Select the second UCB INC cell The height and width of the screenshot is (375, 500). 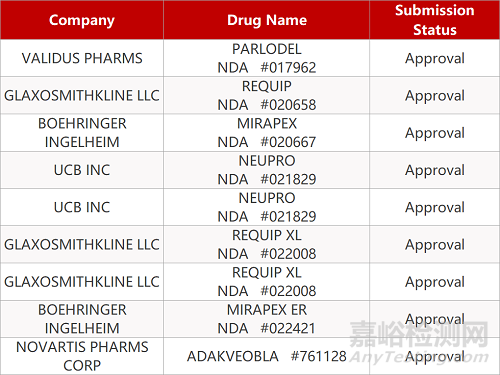82,207
